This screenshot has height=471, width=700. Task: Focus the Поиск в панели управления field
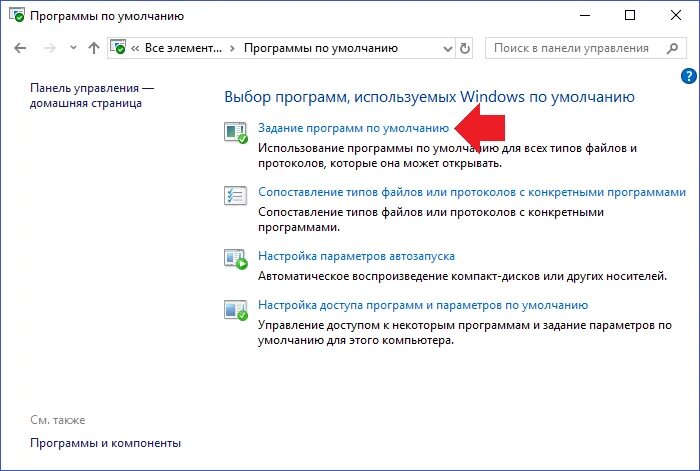tap(585, 48)
